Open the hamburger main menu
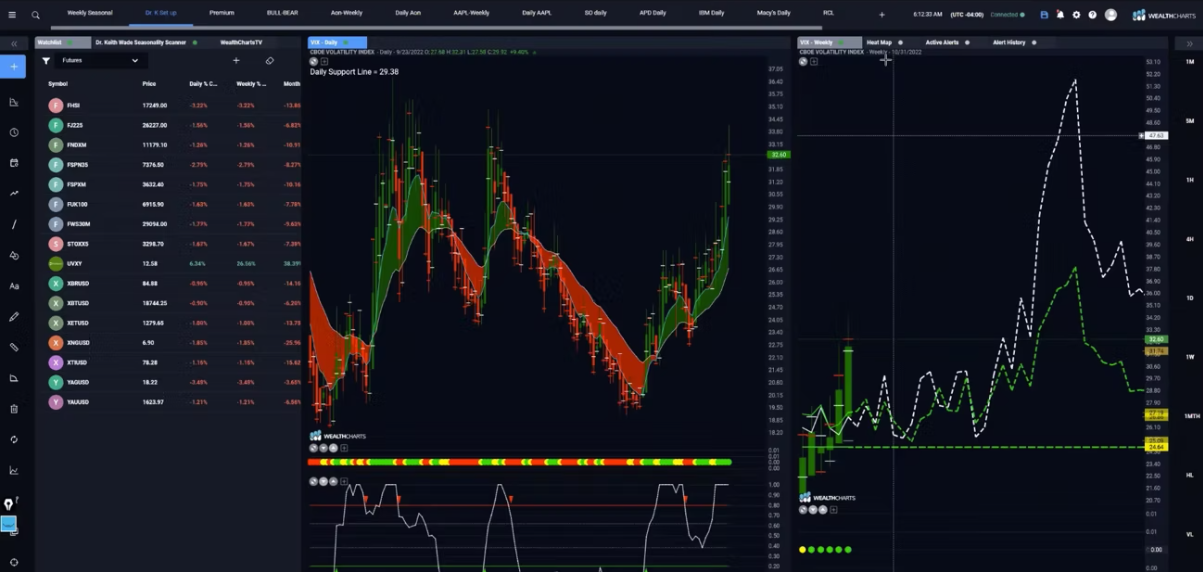 click(x=12, y=15)
